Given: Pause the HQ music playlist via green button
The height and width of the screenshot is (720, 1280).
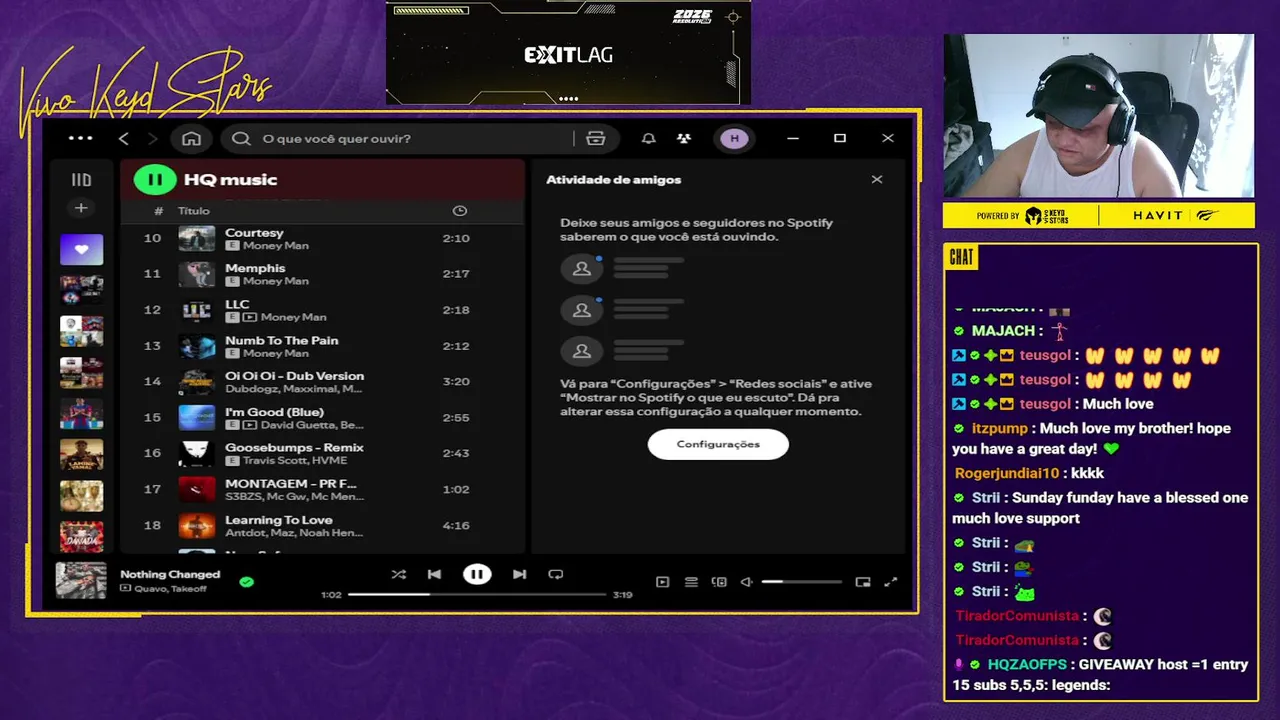Looking at the screenshot, I should (x=155, y=180).
